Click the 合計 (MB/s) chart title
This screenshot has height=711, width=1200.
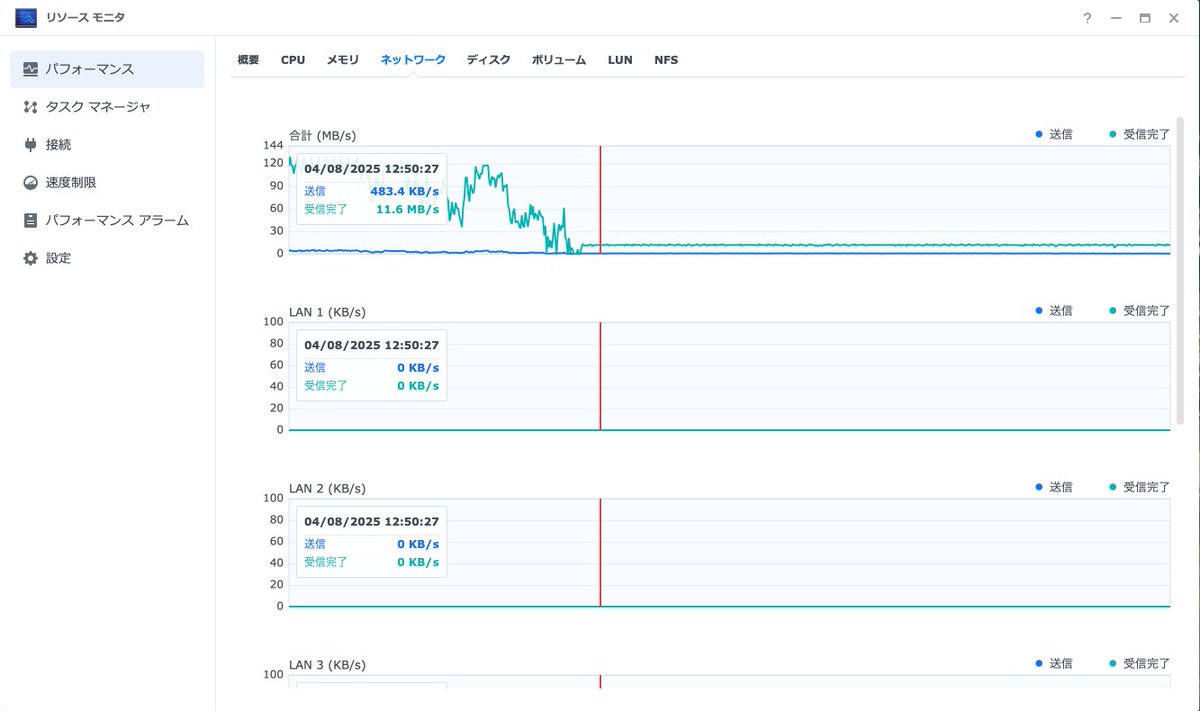[x=322, y=135]
